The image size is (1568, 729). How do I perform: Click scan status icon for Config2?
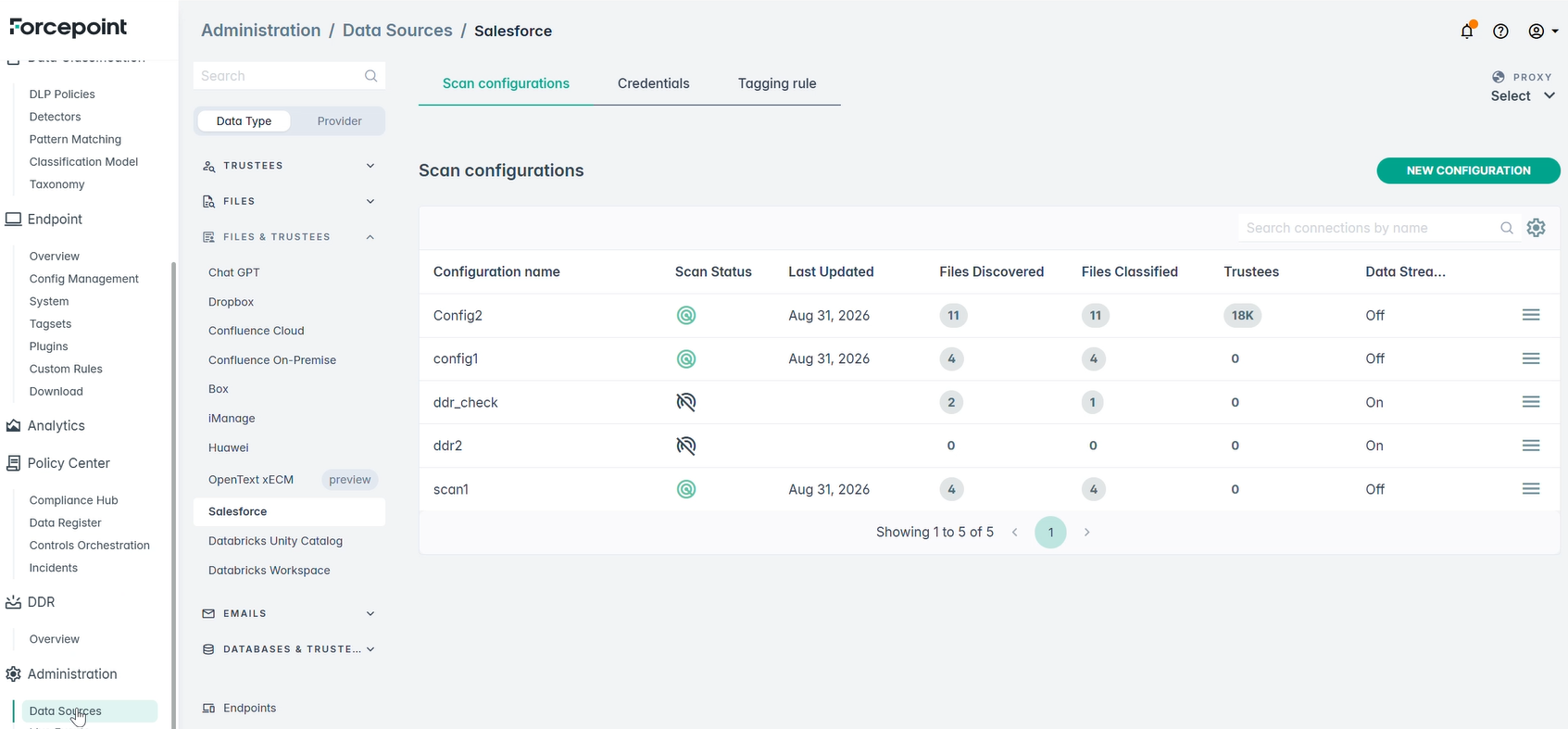pos(686,316)
